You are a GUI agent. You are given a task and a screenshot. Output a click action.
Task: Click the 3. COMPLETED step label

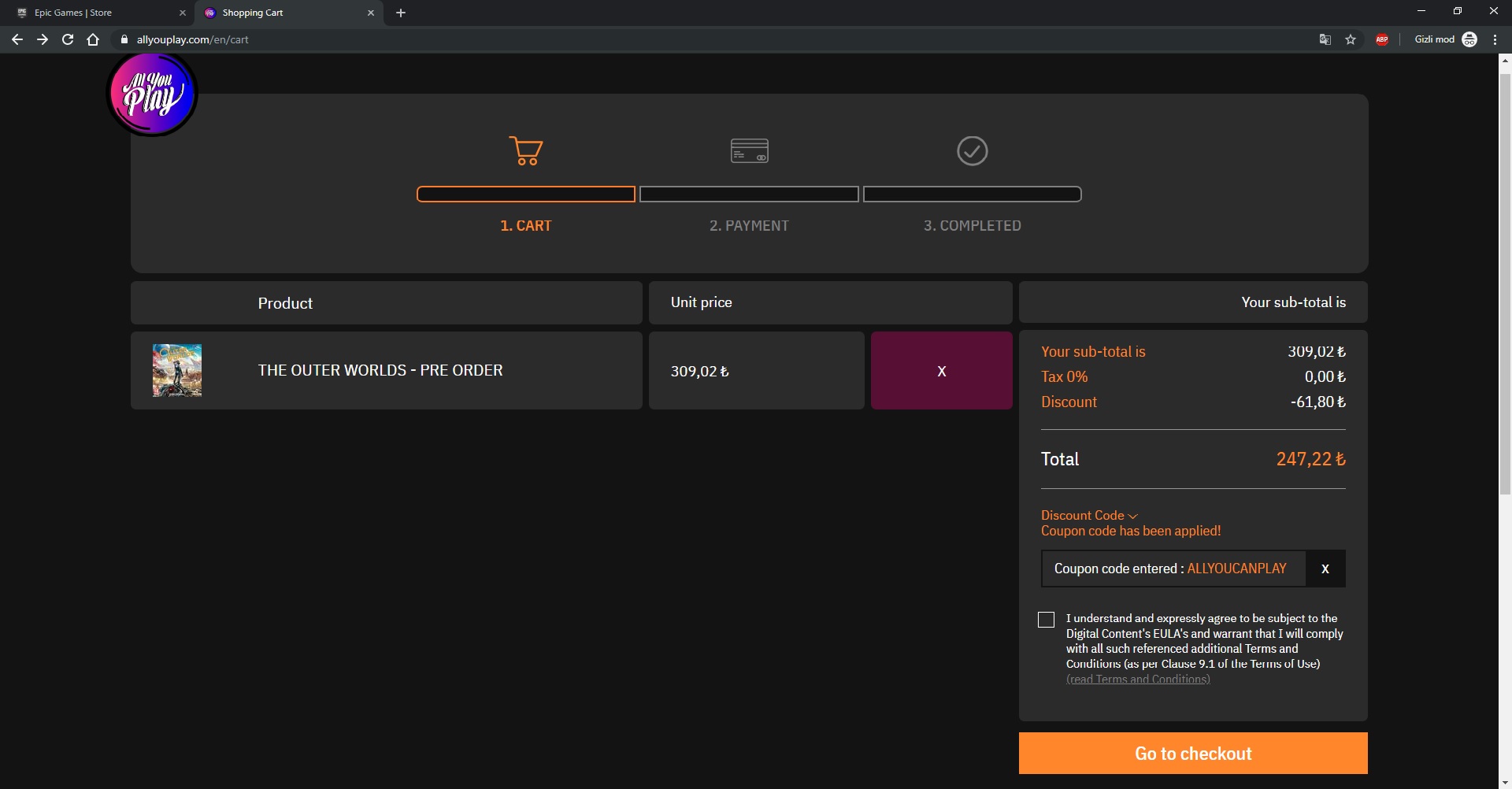pyautogui.click(x=972, y=226)
